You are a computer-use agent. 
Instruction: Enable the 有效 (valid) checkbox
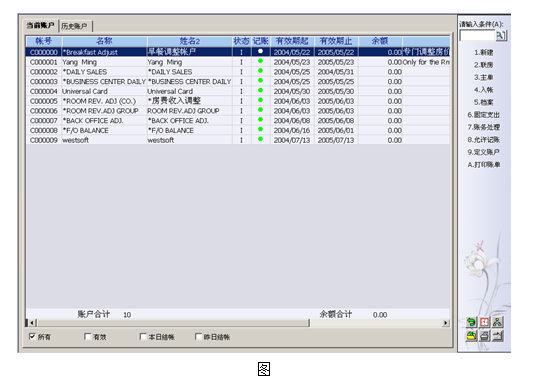(x=87, y=336)
